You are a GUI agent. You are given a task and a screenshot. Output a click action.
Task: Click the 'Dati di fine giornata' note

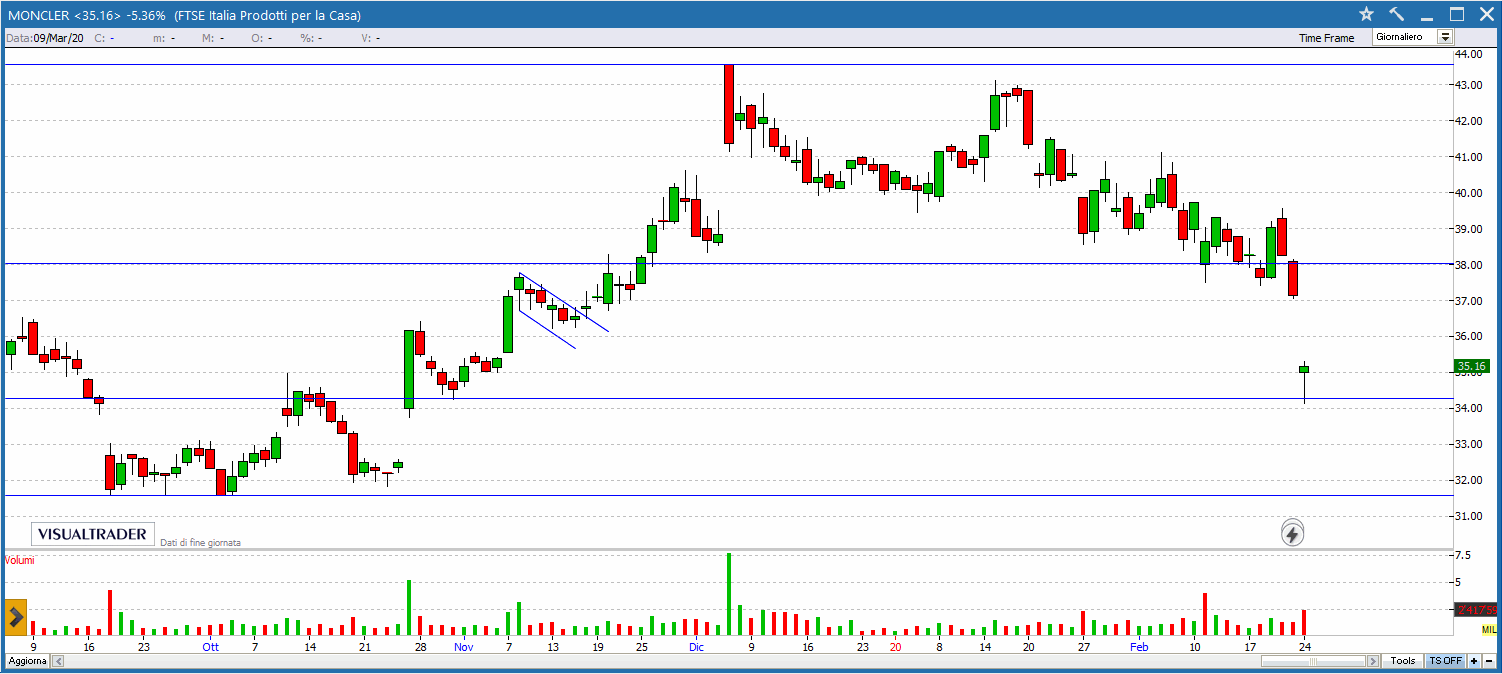click(200, 542)
